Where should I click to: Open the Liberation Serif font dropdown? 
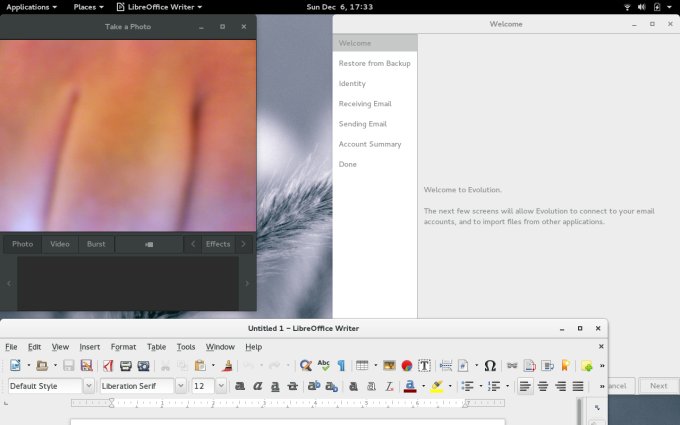point(181,386)
